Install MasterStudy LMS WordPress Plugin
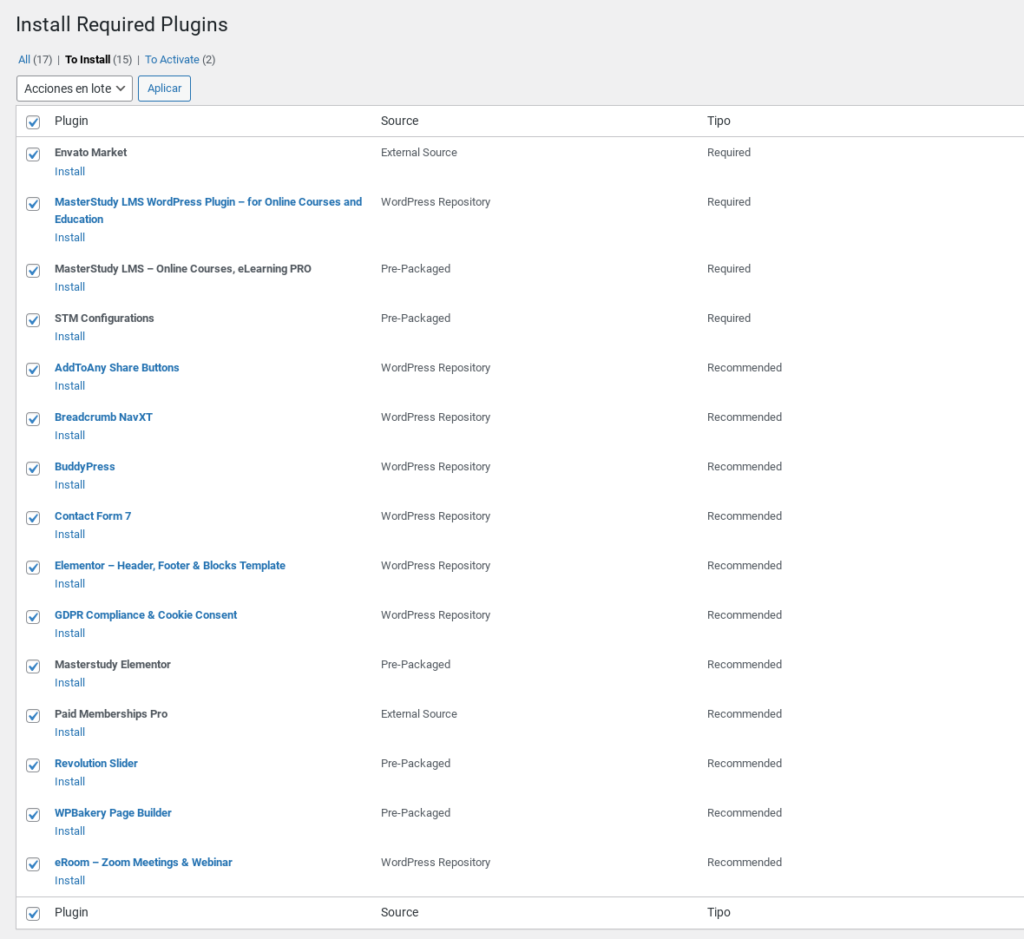 point(70,237)
